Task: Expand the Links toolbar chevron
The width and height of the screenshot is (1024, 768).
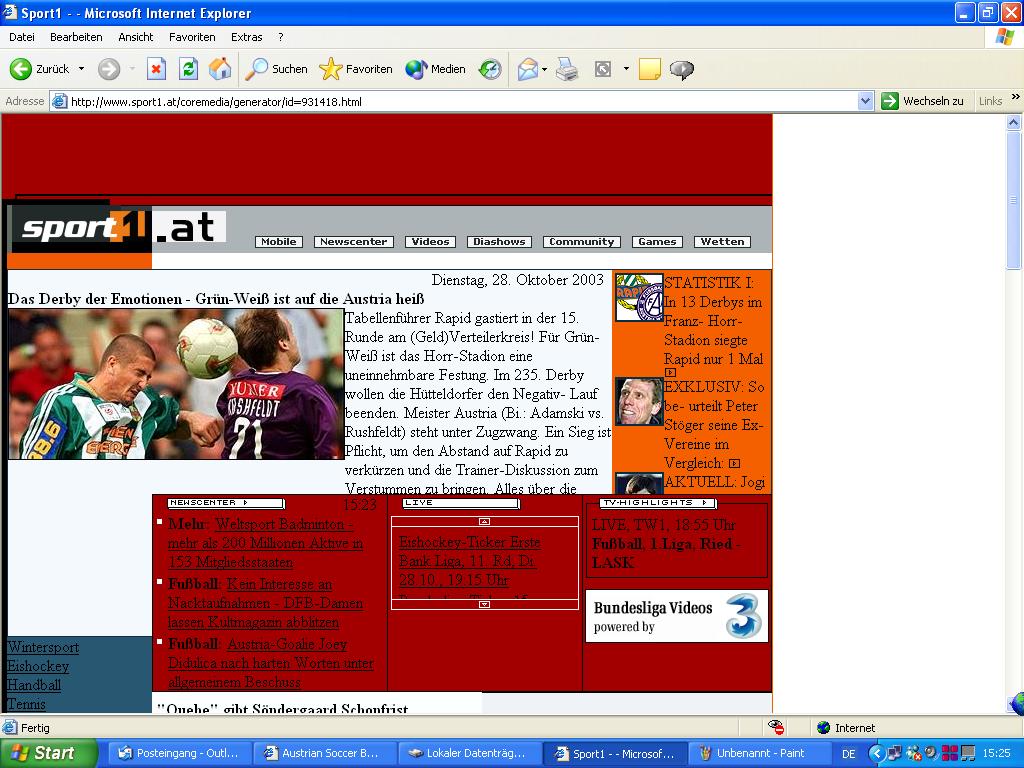Action: (1016, 97)
